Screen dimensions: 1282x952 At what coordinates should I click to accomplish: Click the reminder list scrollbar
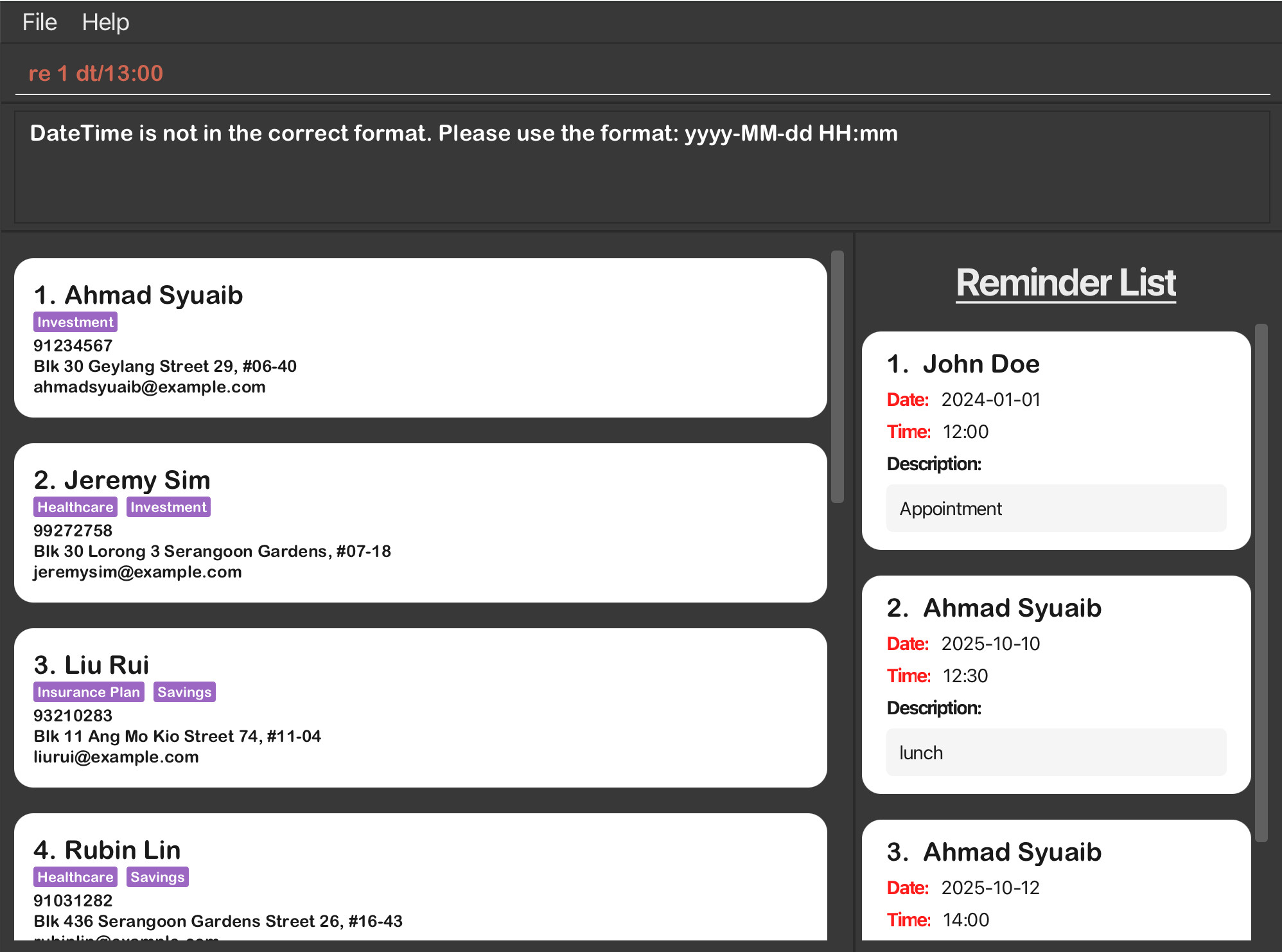1261,582
